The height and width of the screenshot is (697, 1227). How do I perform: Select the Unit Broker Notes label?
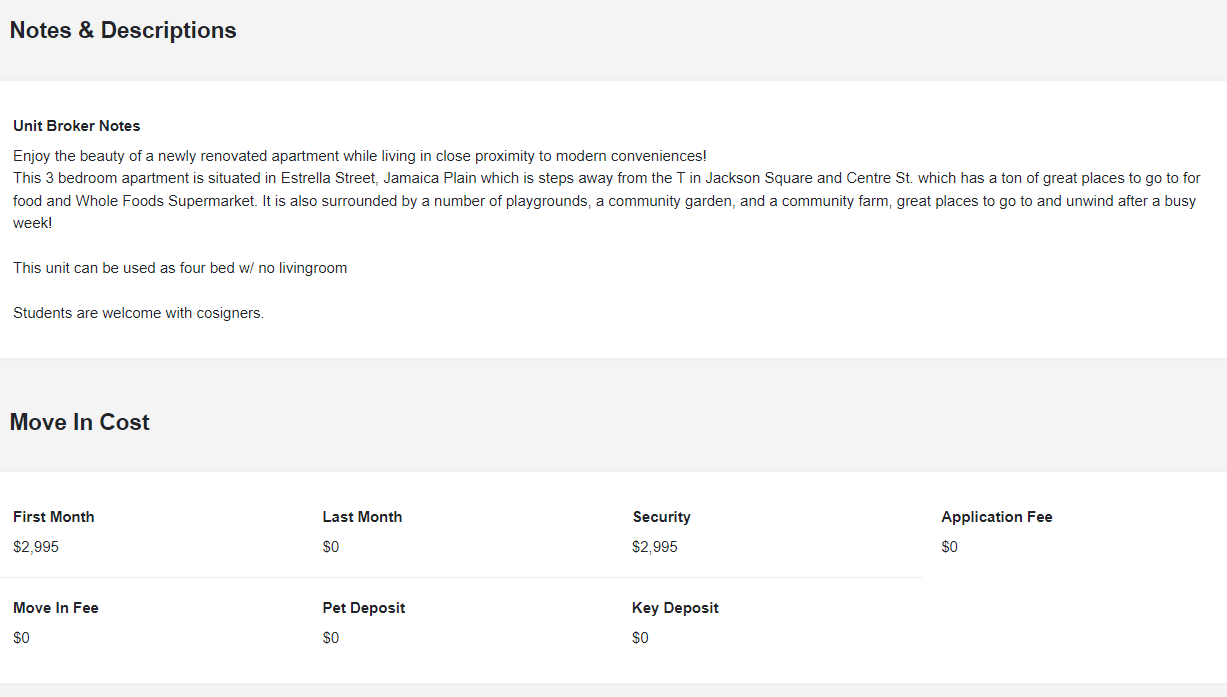click(x=77, y=126)
